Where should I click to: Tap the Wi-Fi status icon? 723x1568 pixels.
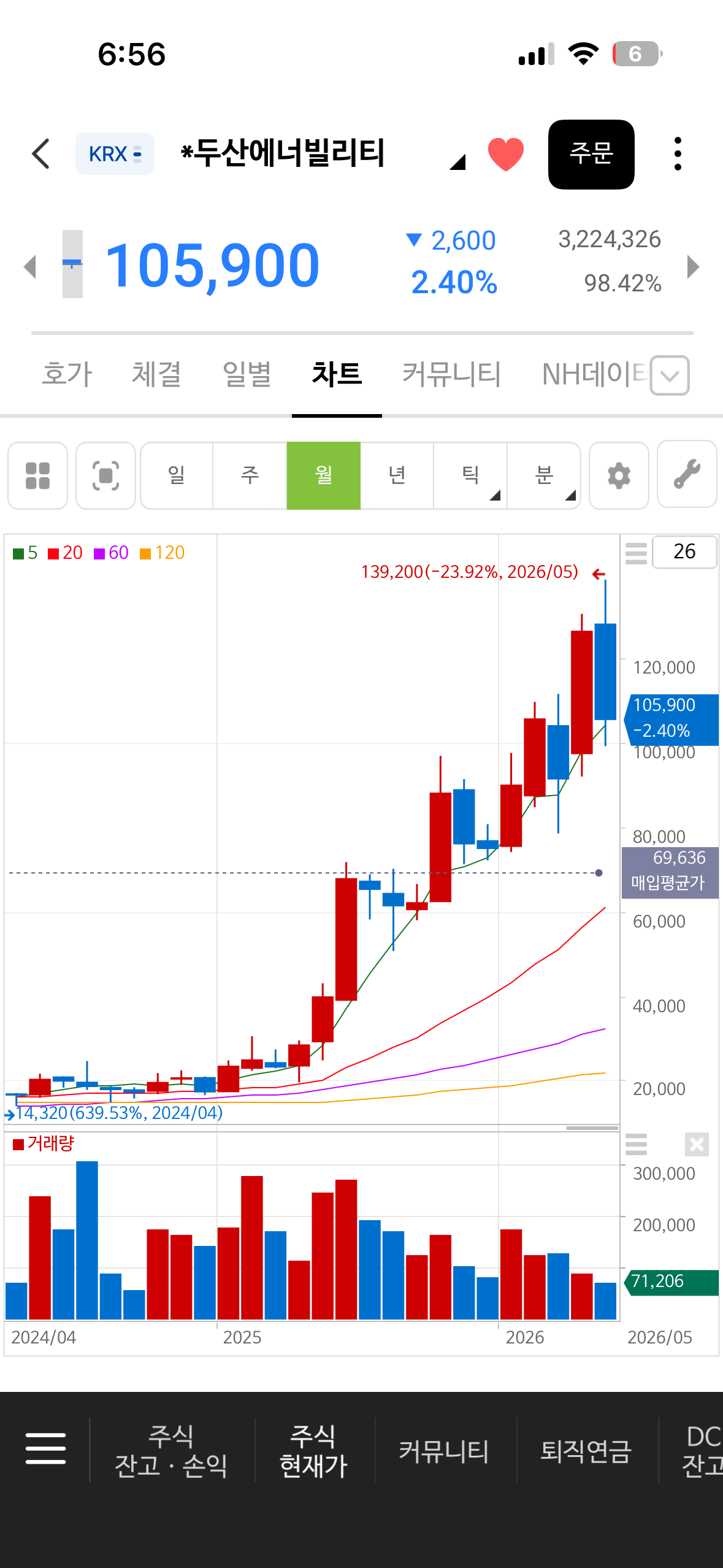click(x=584, y=54)
